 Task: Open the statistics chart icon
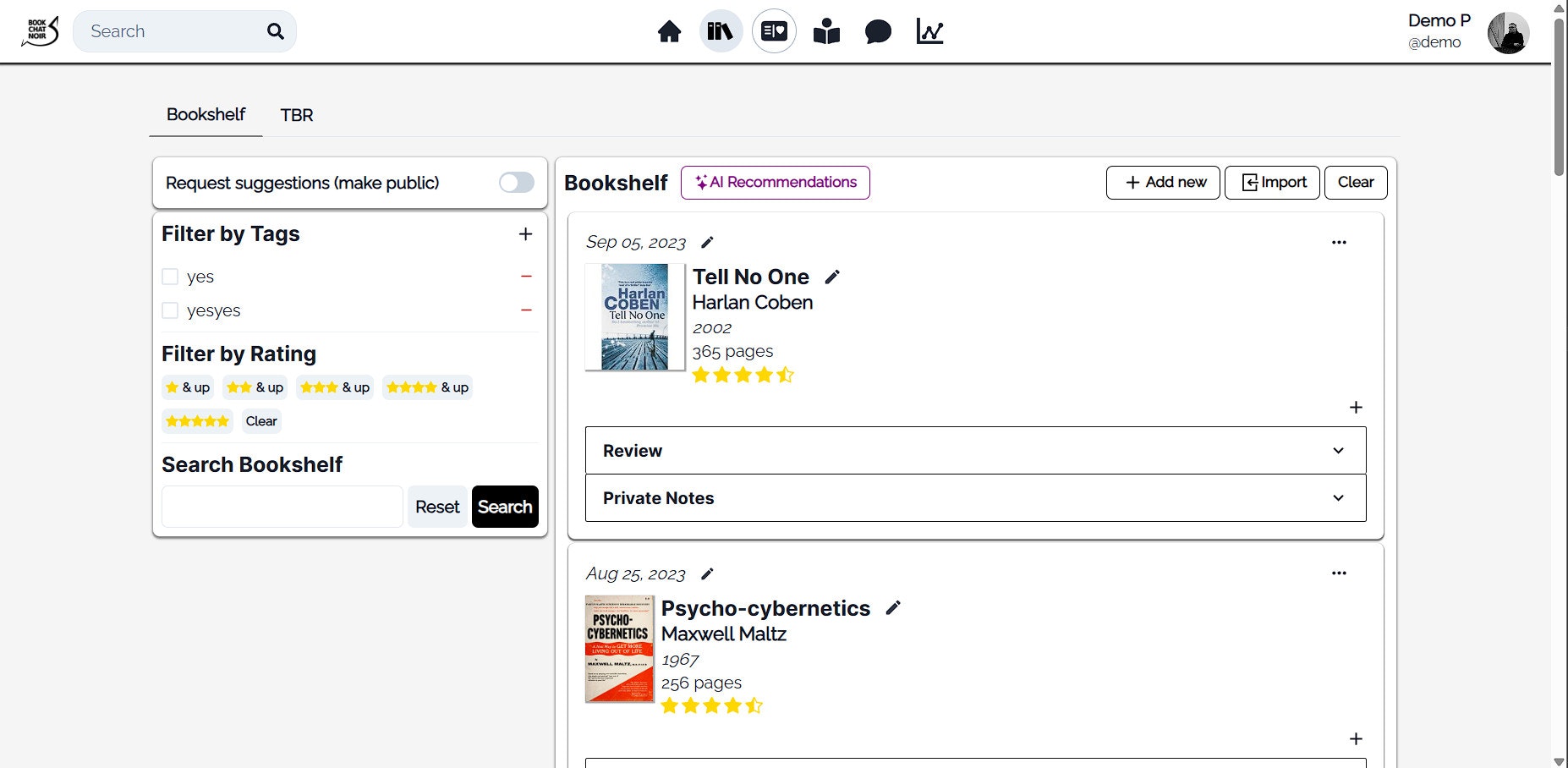[929, 32]
